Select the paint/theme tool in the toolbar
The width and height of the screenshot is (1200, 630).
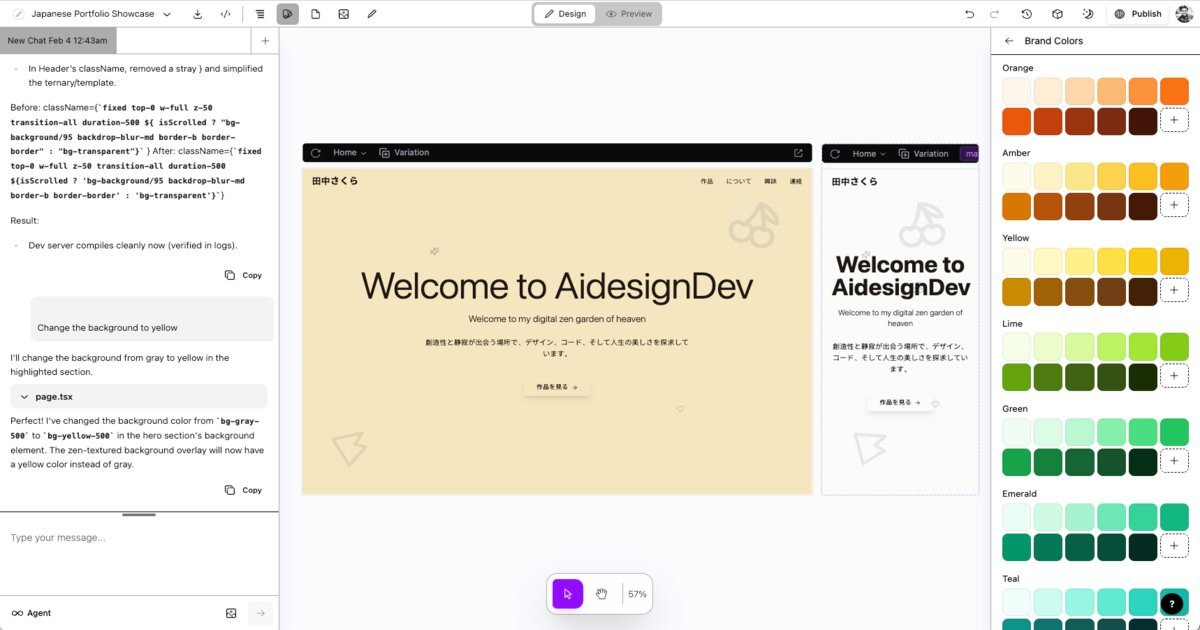[x=287, y=13]
